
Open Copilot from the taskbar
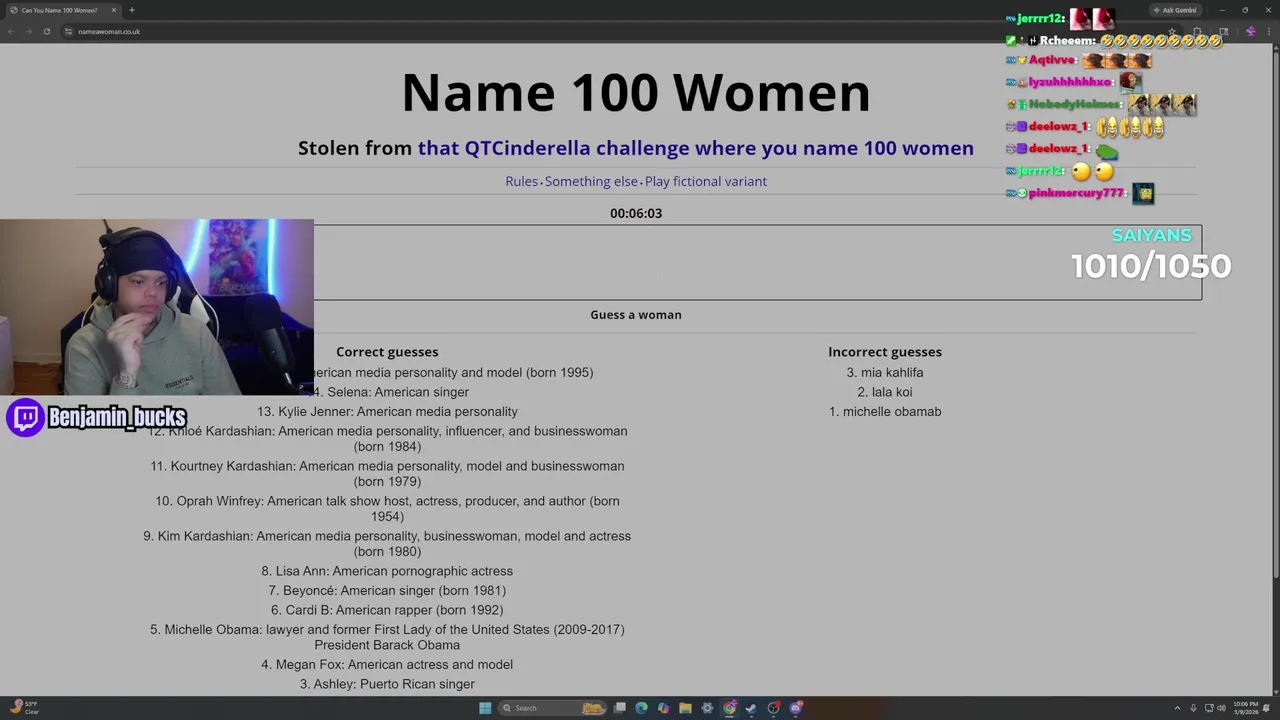click(x=663, y=708)
